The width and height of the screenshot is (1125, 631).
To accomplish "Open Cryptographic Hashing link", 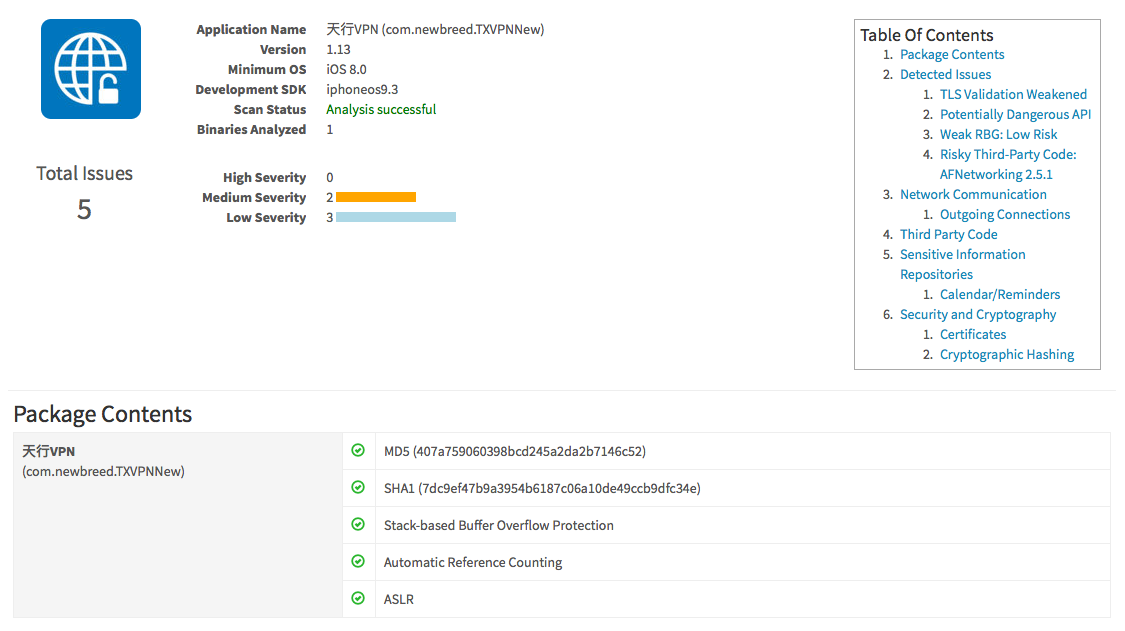I will point(1007,355).
